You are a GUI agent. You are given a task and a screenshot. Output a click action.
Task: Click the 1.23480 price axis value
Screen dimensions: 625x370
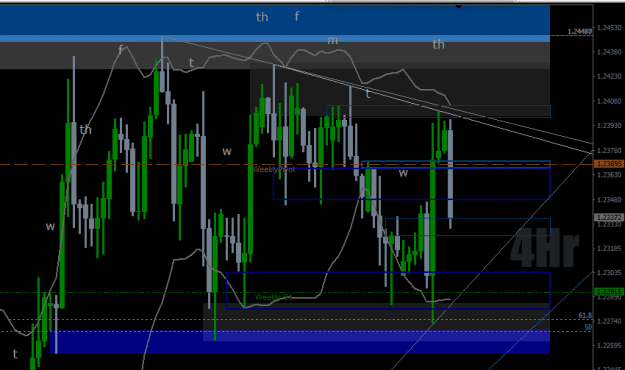pyautogui.click(x=609, y=199)
